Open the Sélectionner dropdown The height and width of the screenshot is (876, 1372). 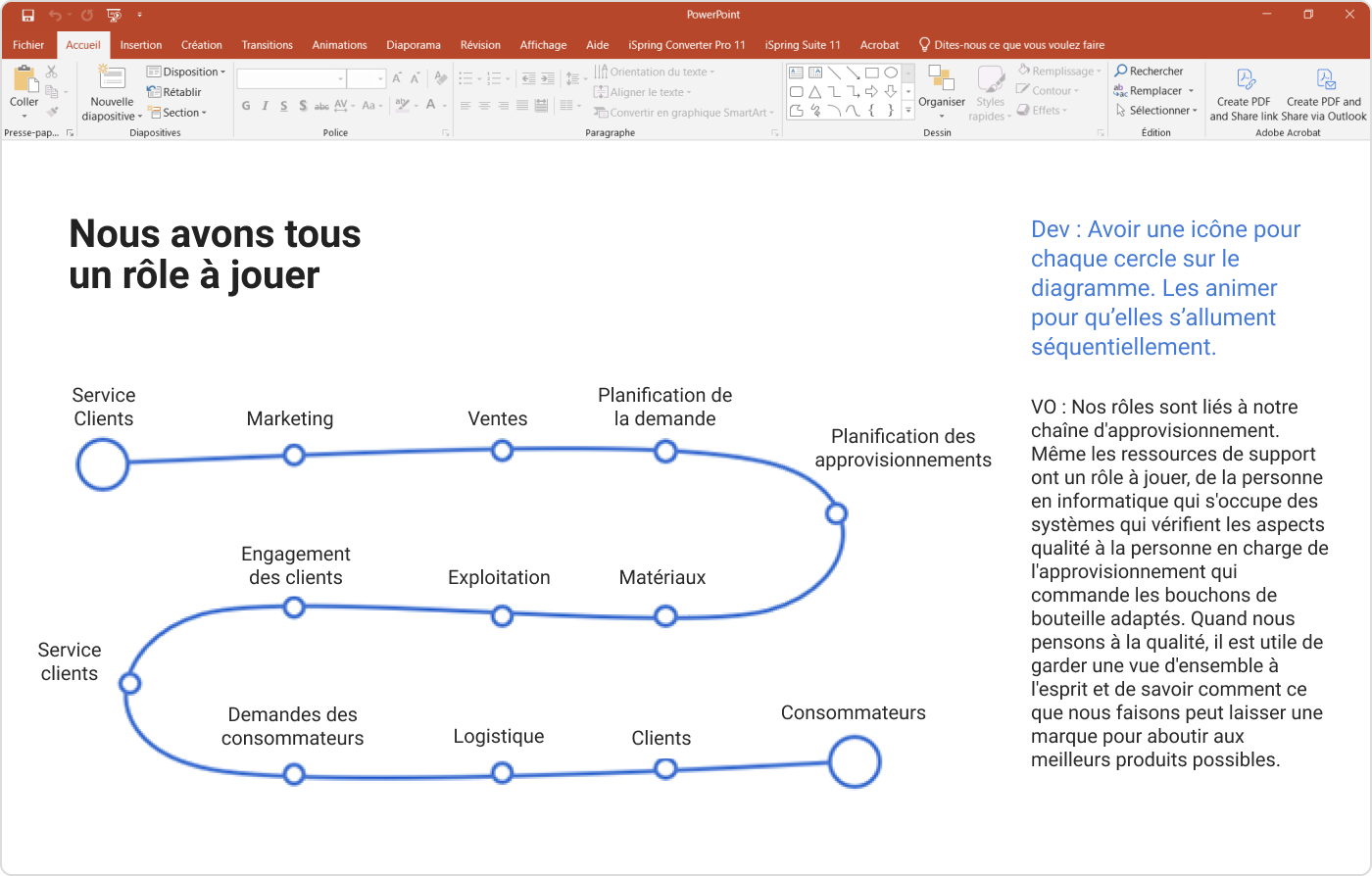click(x=1156, y=111)
